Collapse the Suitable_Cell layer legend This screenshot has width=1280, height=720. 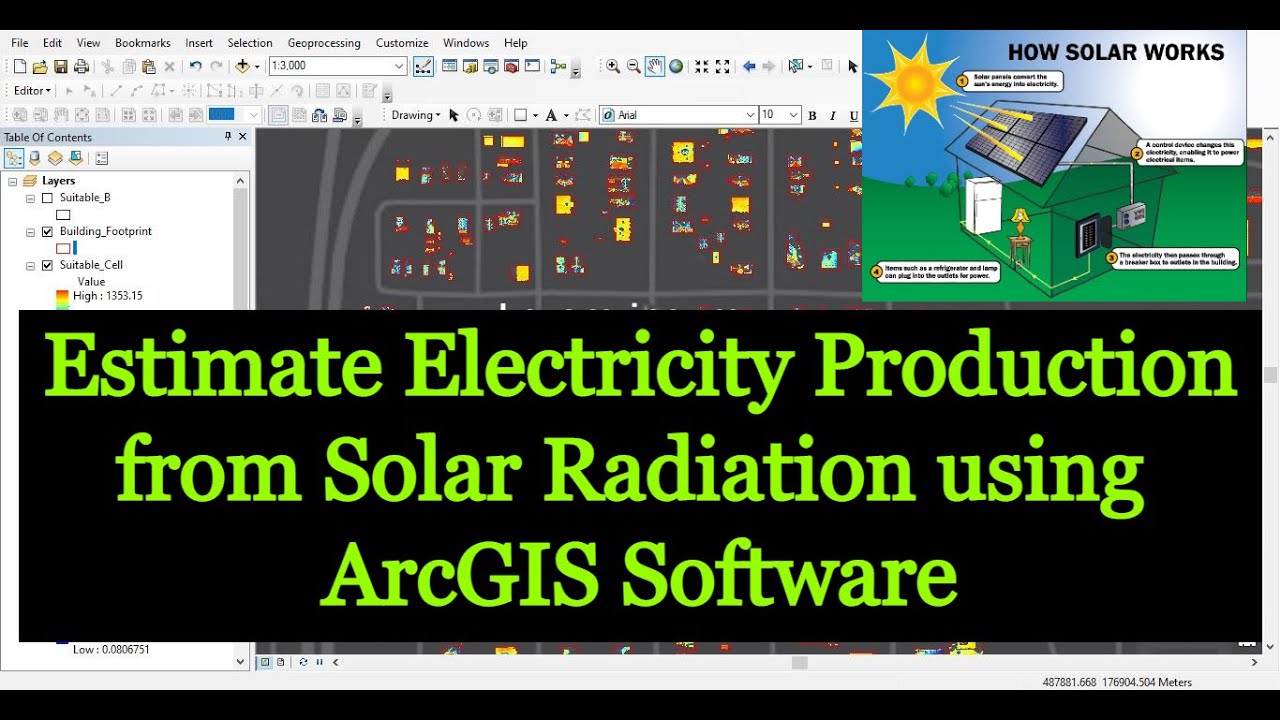(31, 266)
